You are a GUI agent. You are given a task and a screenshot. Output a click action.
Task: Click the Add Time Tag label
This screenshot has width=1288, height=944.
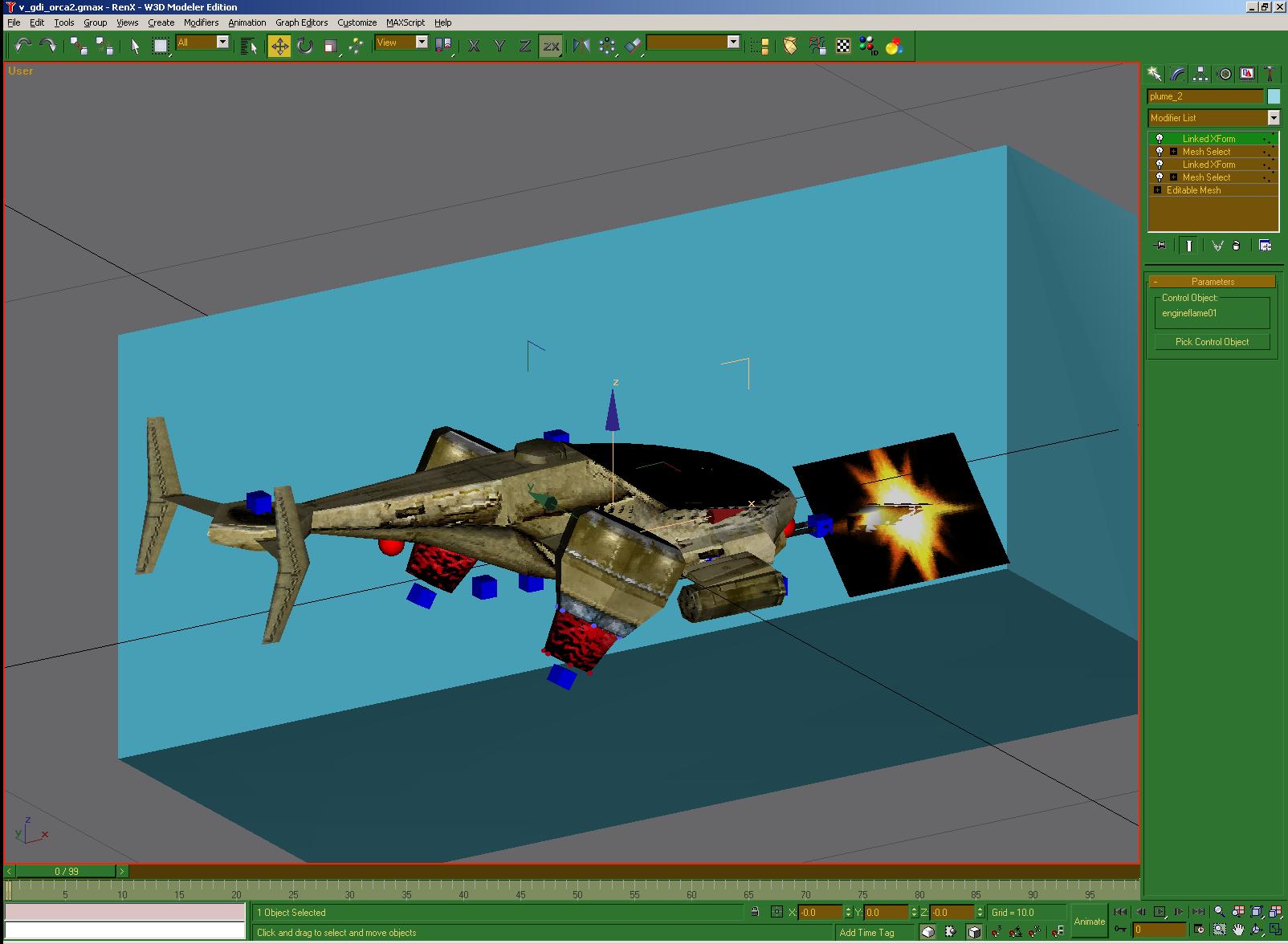tap(866, 933)
